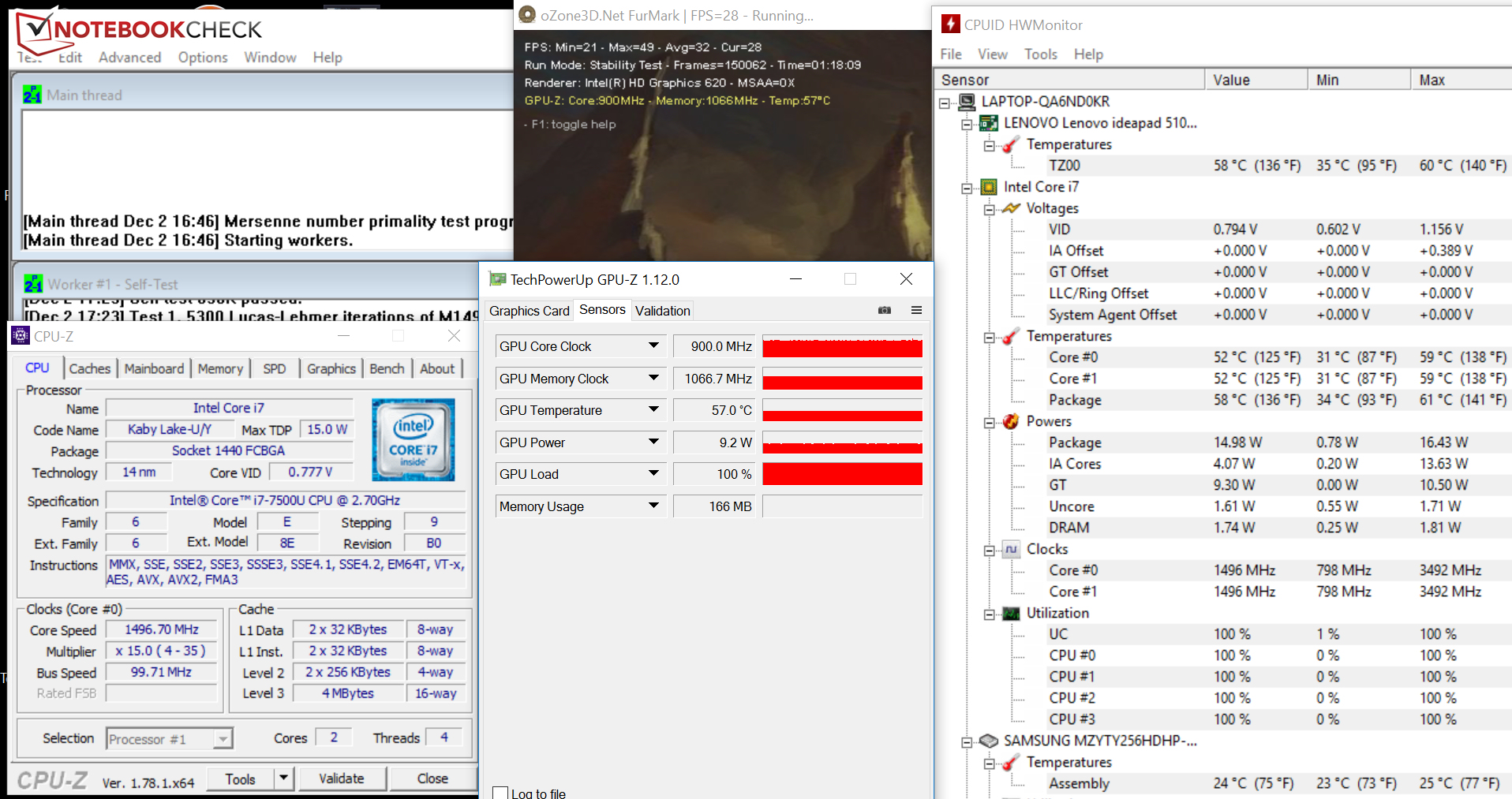
Task: Click the LENOVO motherboard icon in HWMonitor
Action: tap(989, 122)
